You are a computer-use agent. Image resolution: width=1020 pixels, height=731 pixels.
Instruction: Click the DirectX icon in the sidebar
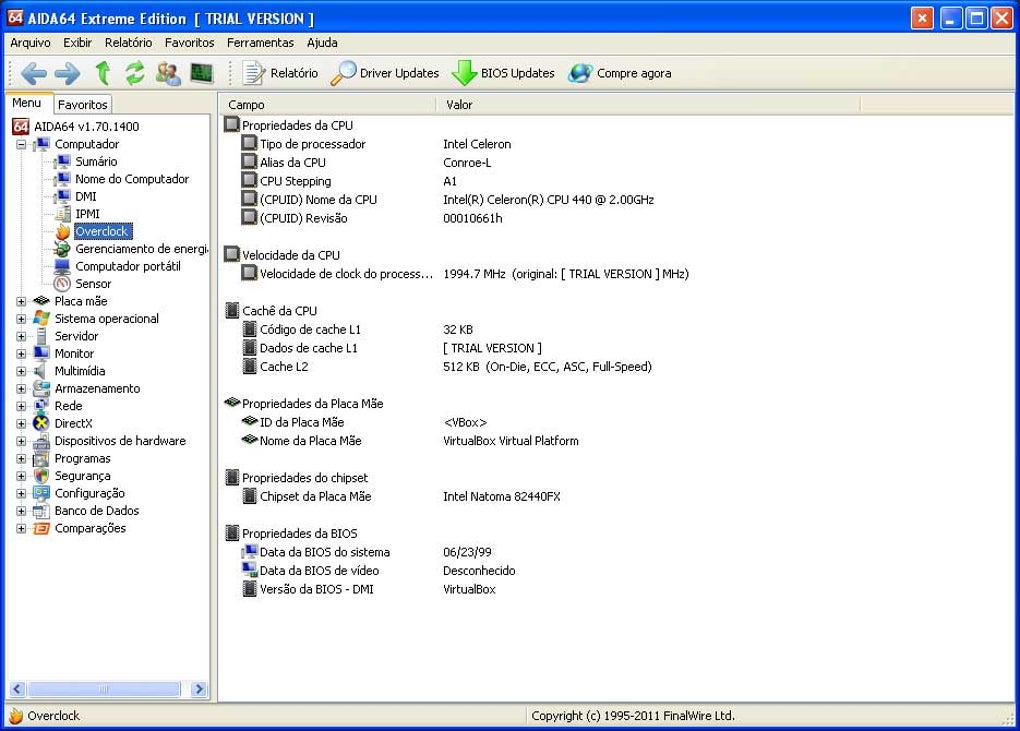(x=42, y=424)
